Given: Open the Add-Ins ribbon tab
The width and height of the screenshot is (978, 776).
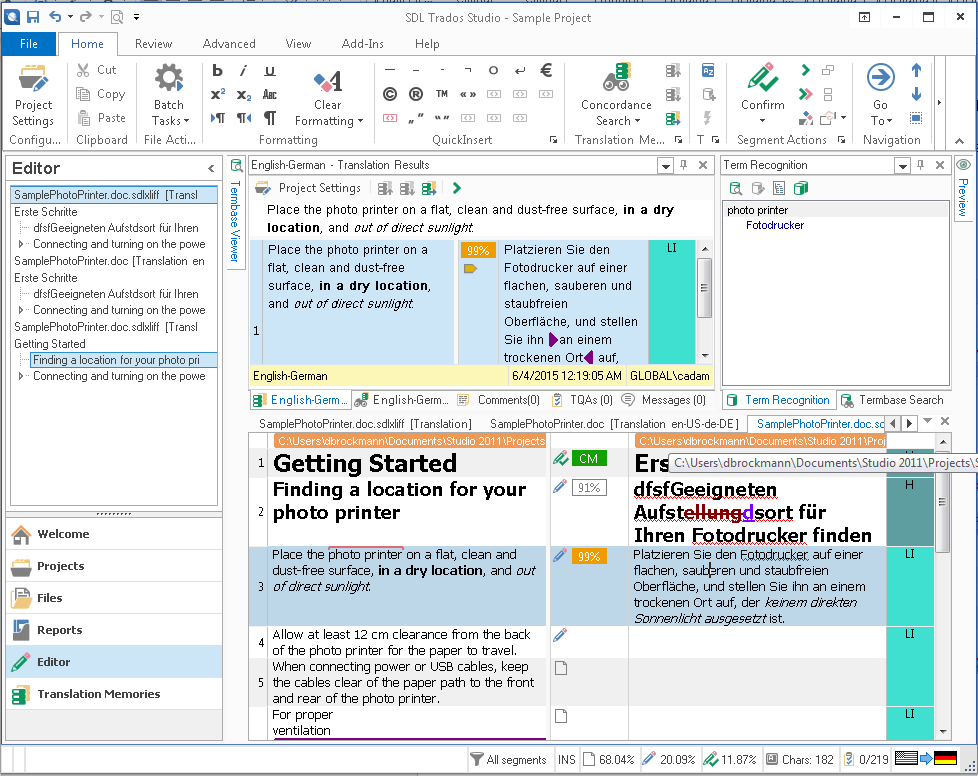Looking at the screenshot, I should click(x=362, y=44).
